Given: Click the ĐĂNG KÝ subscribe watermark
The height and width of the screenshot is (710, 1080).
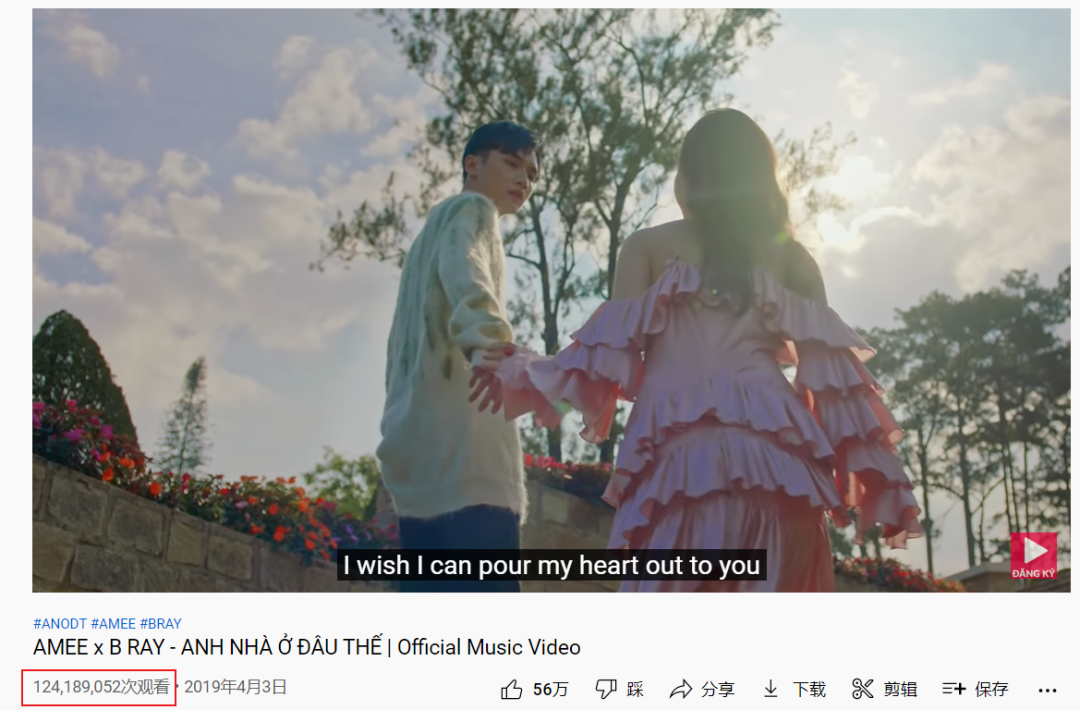Looking at the screenshot, I should point(1033,555).
